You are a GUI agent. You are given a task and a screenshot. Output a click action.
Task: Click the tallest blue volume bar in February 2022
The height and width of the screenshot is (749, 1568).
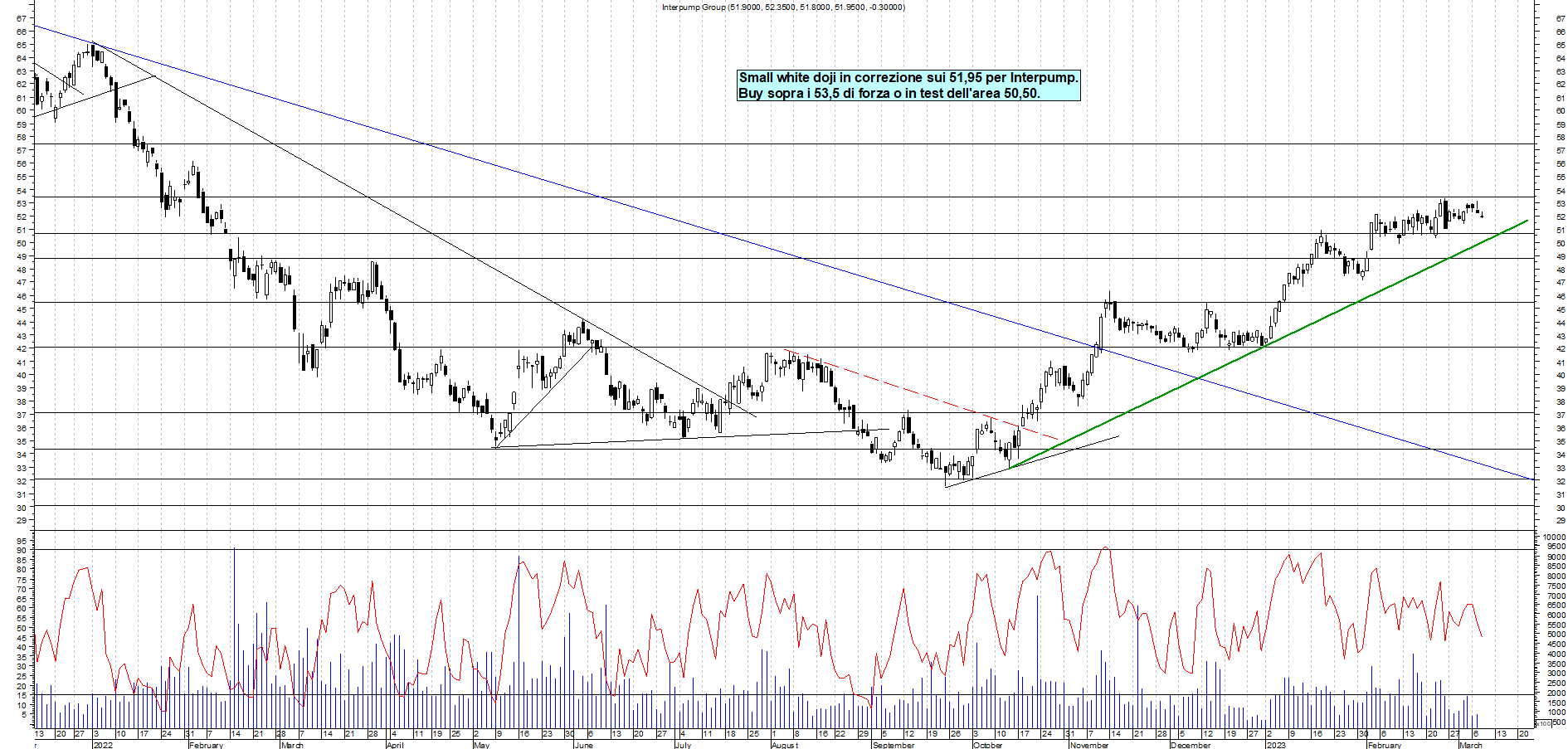[234, 637]
